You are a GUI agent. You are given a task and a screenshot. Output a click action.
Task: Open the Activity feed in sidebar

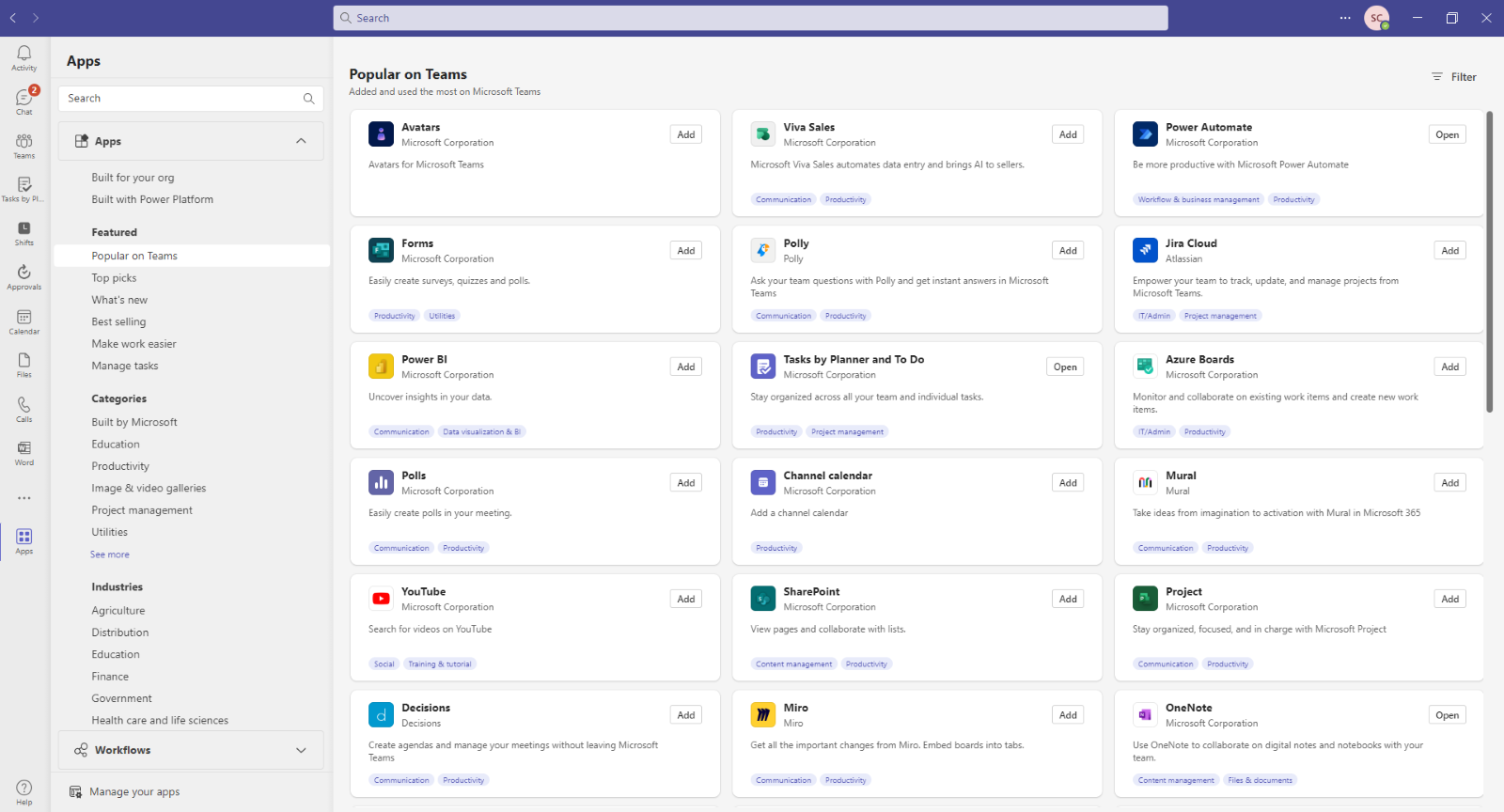[x=24, y=58]
